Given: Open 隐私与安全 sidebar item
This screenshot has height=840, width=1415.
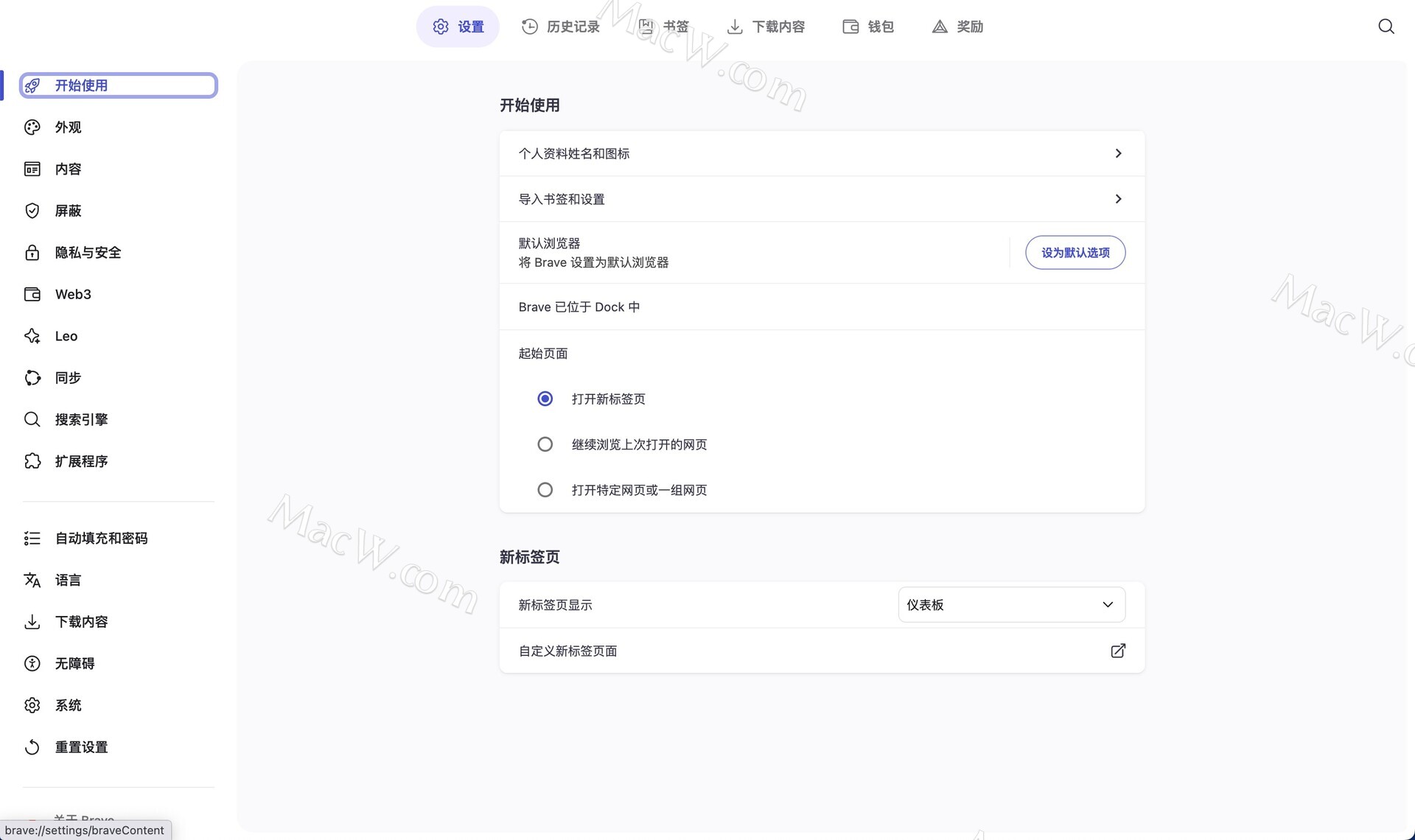Looking at the screenshot, I should tap(88, 253).
